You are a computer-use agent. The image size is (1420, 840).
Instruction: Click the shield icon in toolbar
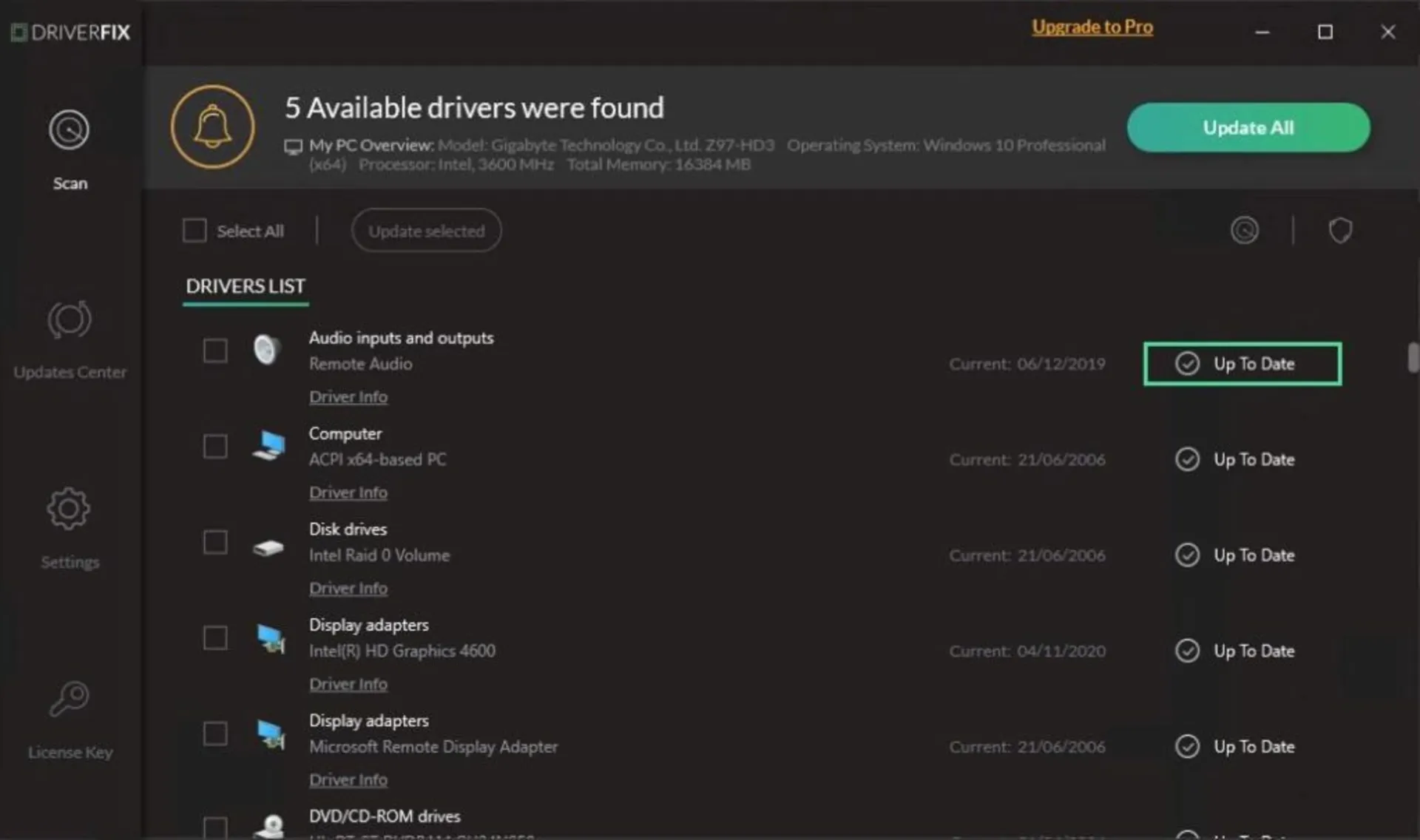click(1340, 230)
